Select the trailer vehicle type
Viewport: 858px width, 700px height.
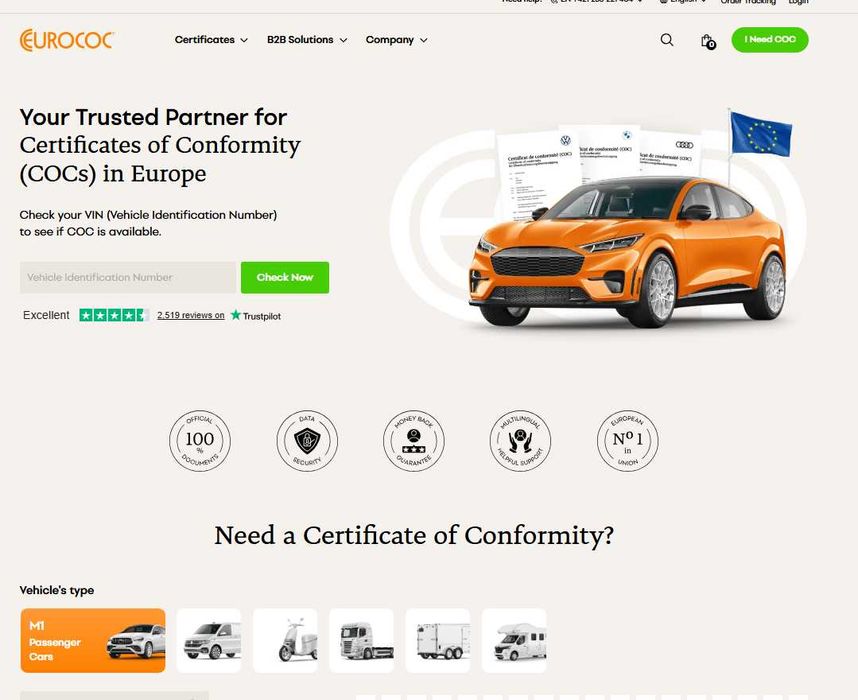pos(438,640)
